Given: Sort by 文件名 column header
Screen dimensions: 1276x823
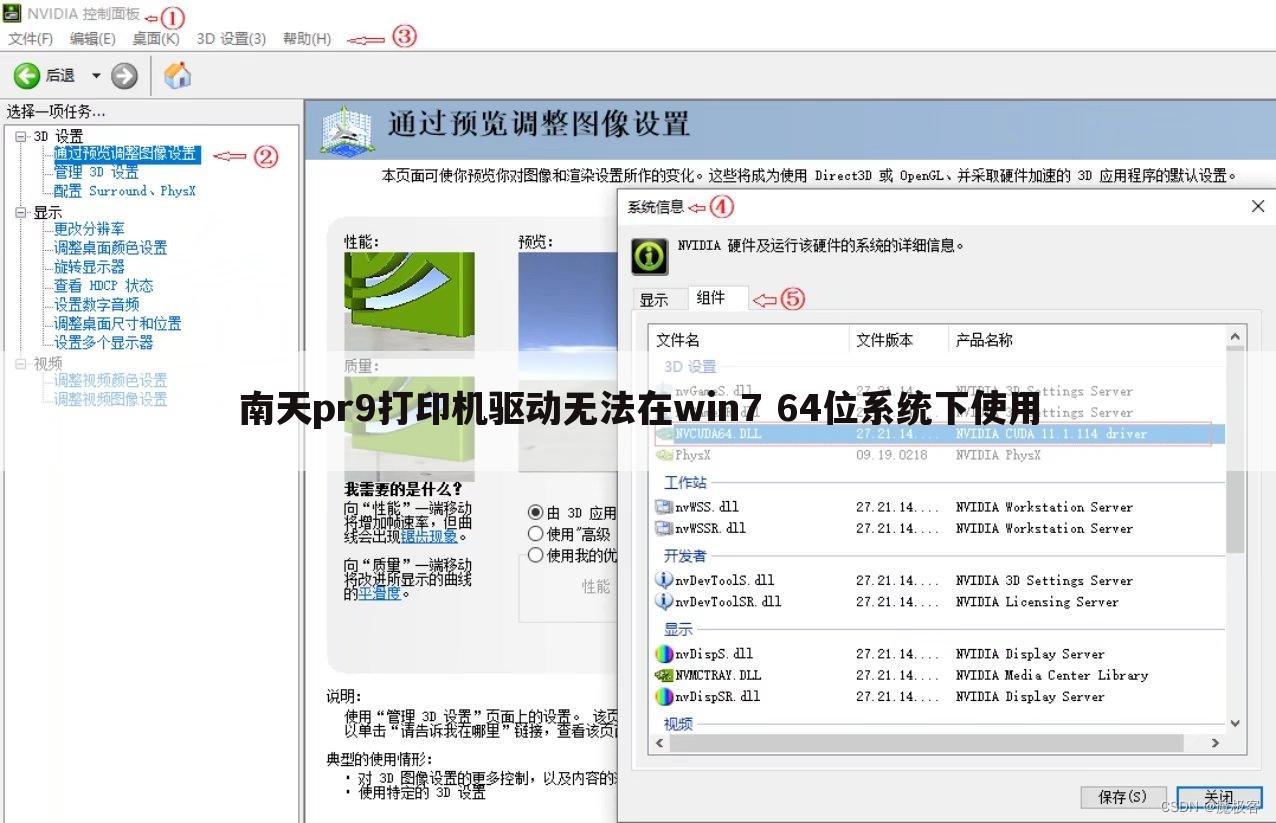Looking at the screenshot, I should pos(748,340).
